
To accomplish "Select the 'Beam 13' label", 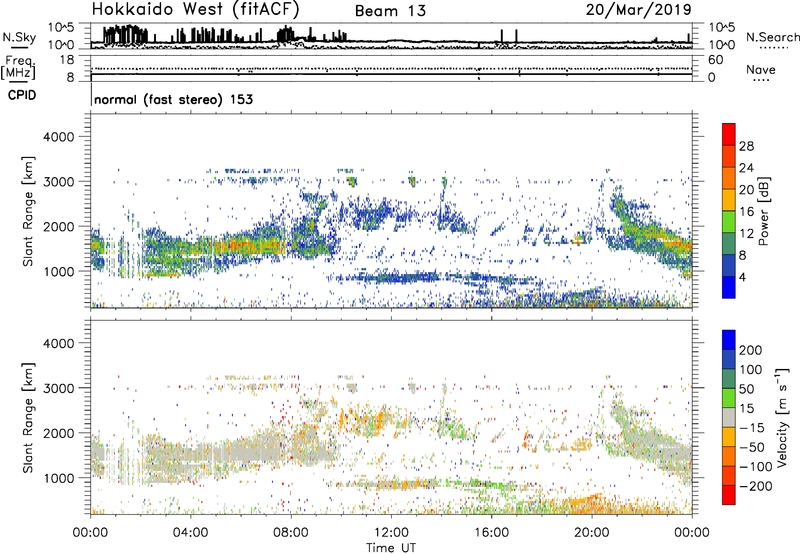I will 390,11.
